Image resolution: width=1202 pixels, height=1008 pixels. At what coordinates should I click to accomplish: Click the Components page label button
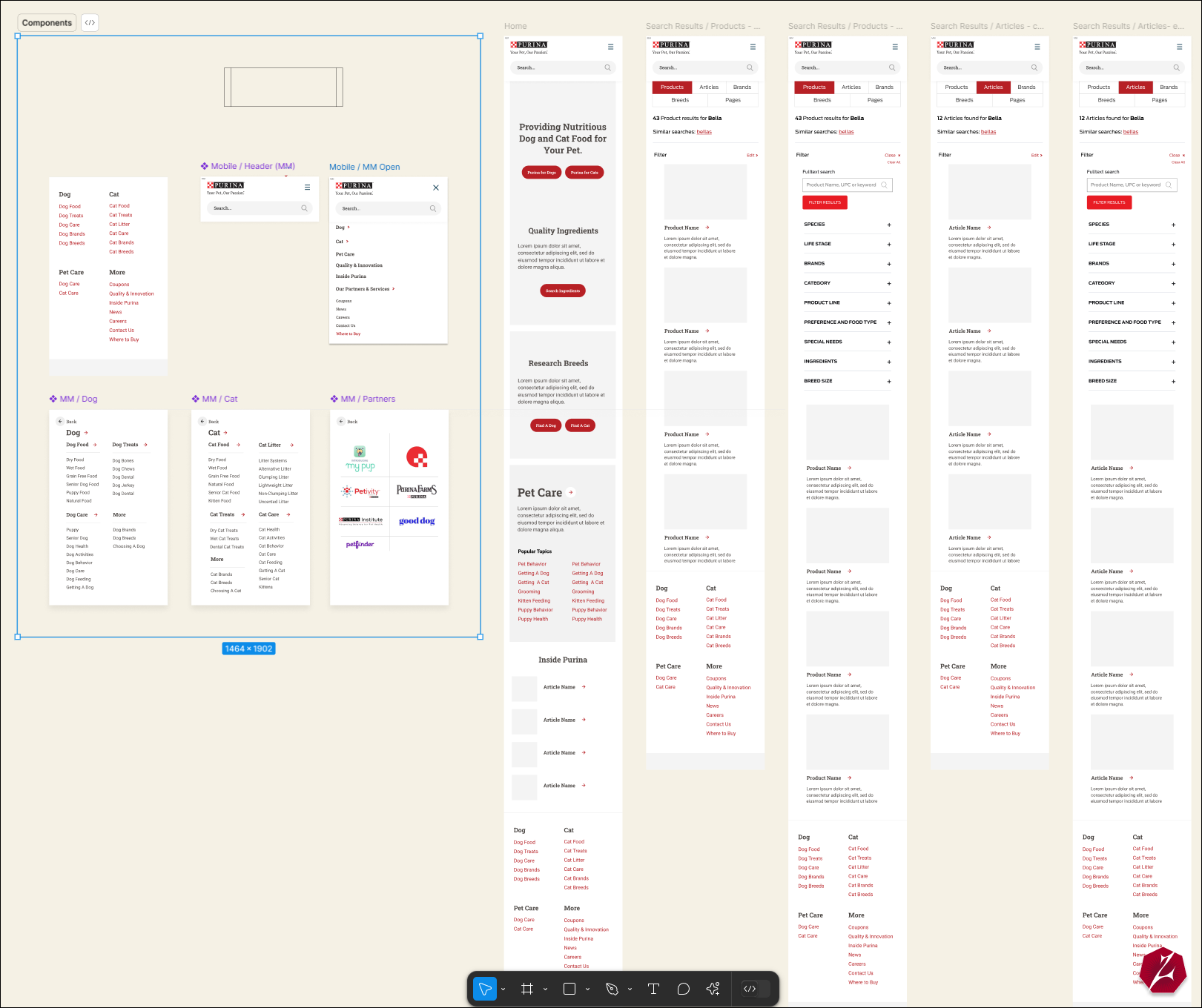click(x=47, y=23)
